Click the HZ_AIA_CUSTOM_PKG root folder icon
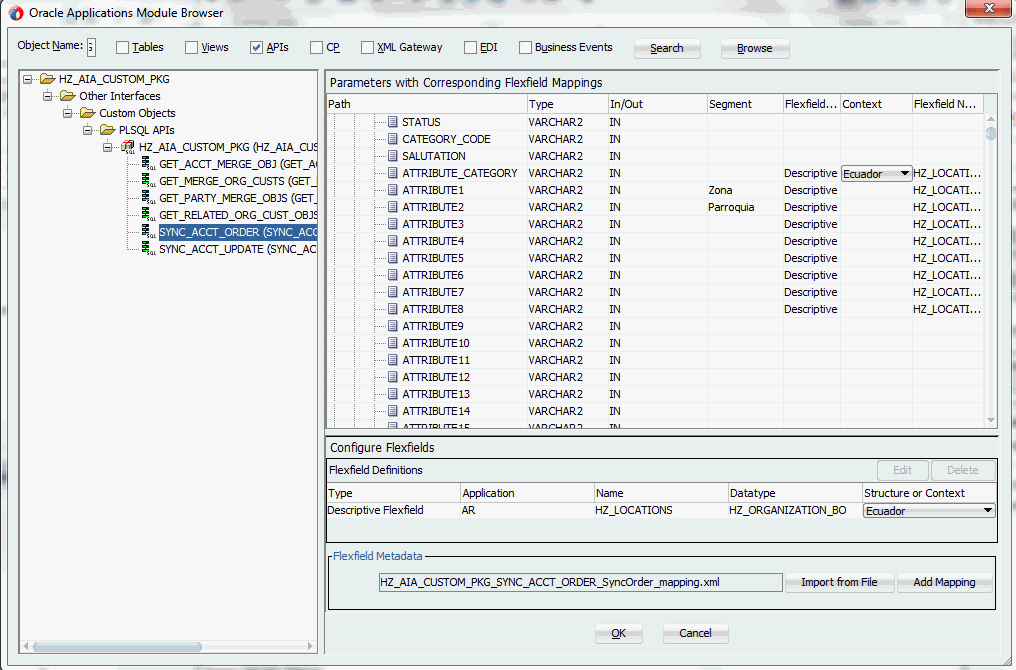 coord(47,79)
